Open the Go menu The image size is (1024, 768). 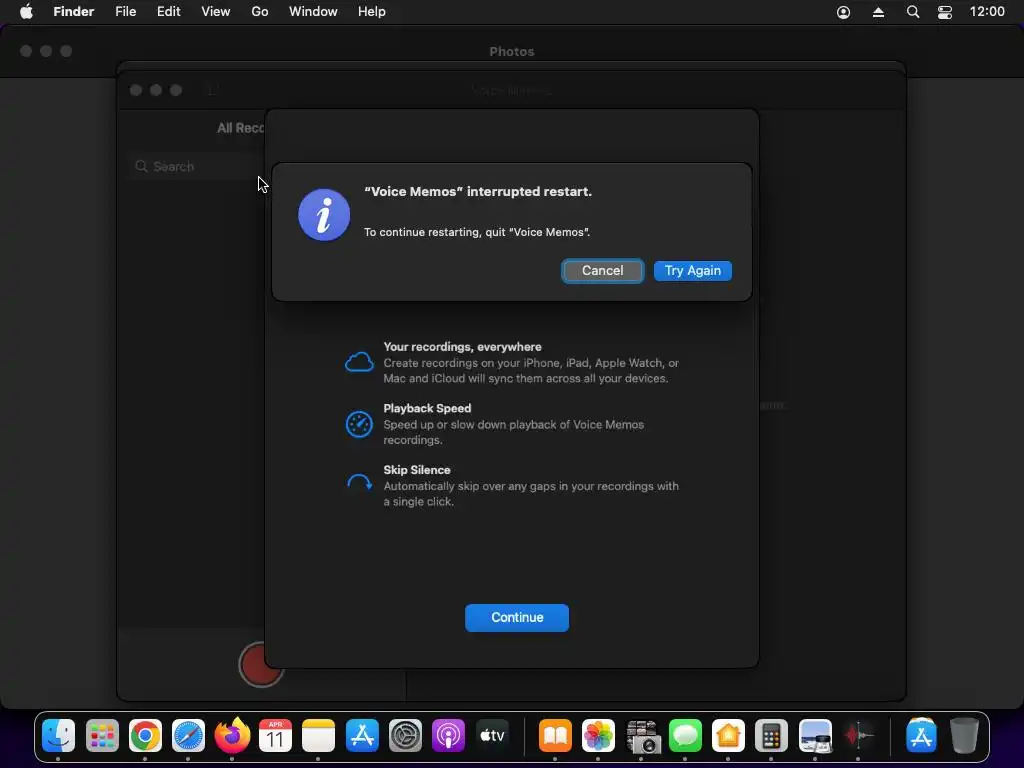[x=260, y=12]
